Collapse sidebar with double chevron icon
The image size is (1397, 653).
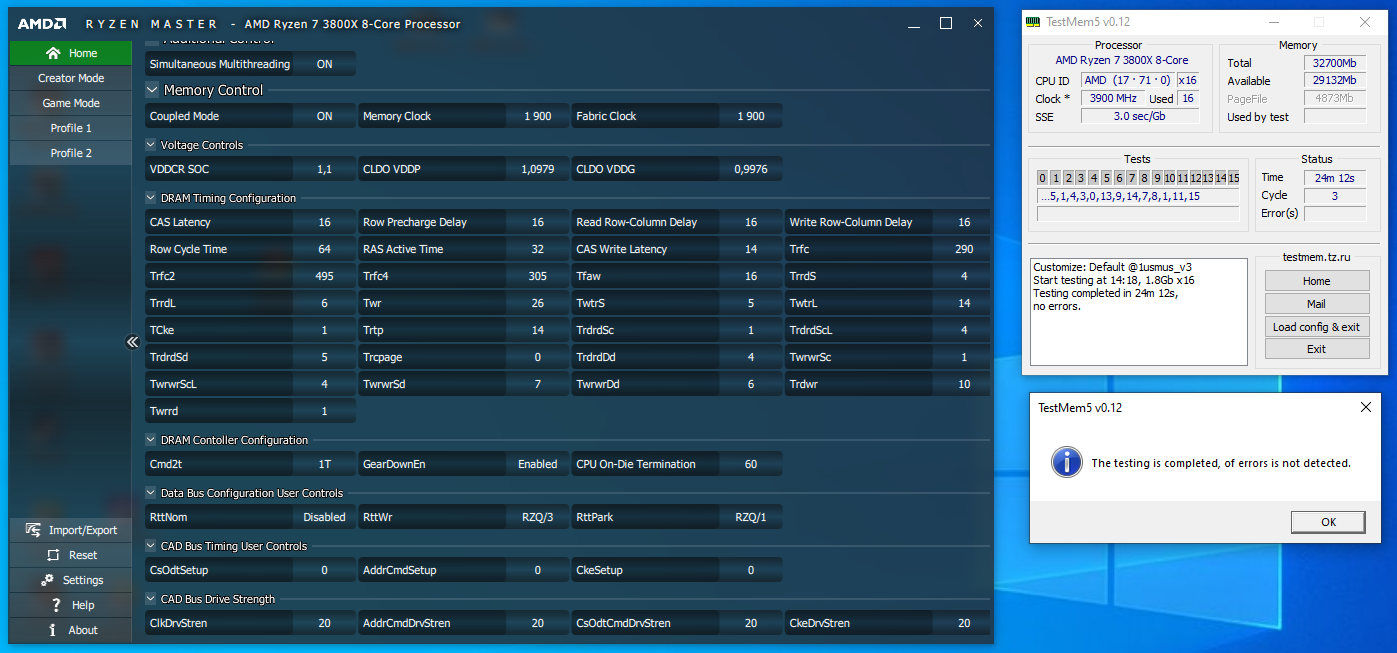tap(132, 342)
